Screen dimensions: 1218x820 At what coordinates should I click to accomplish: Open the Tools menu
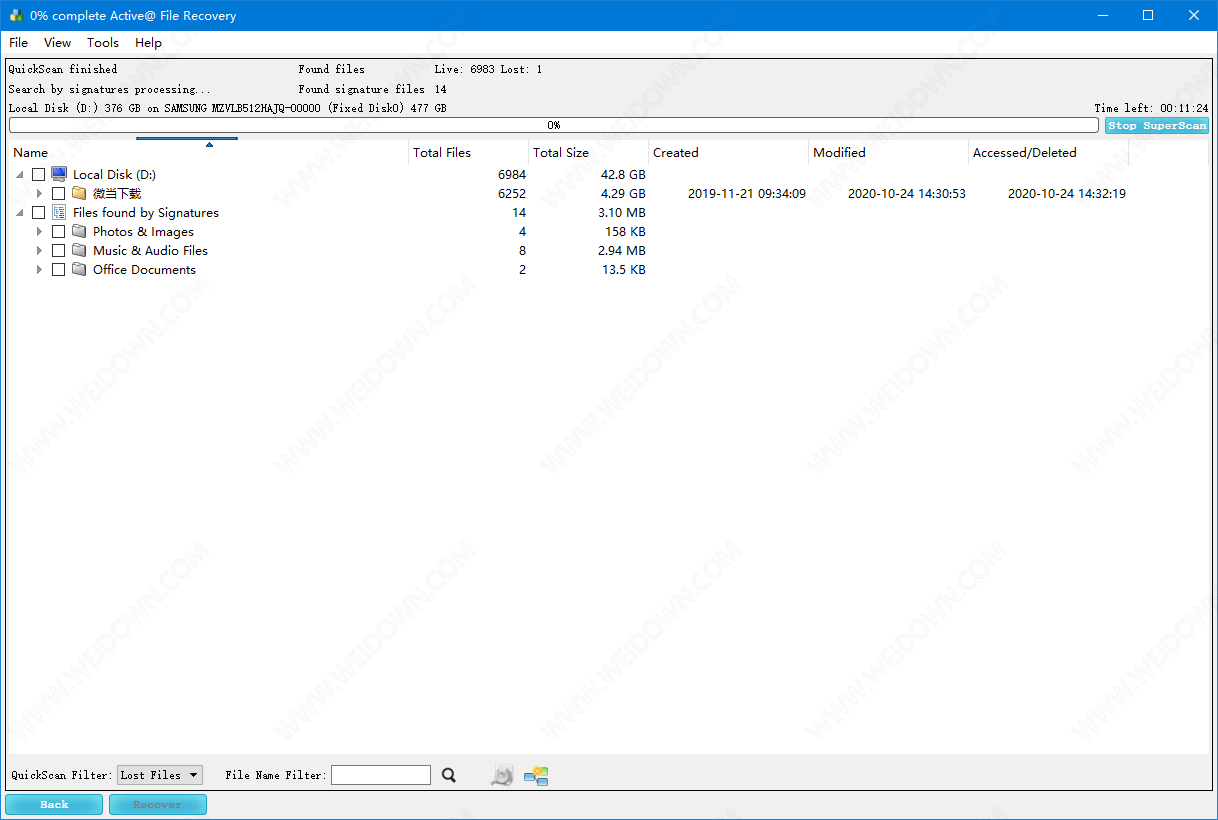point(102,43)
